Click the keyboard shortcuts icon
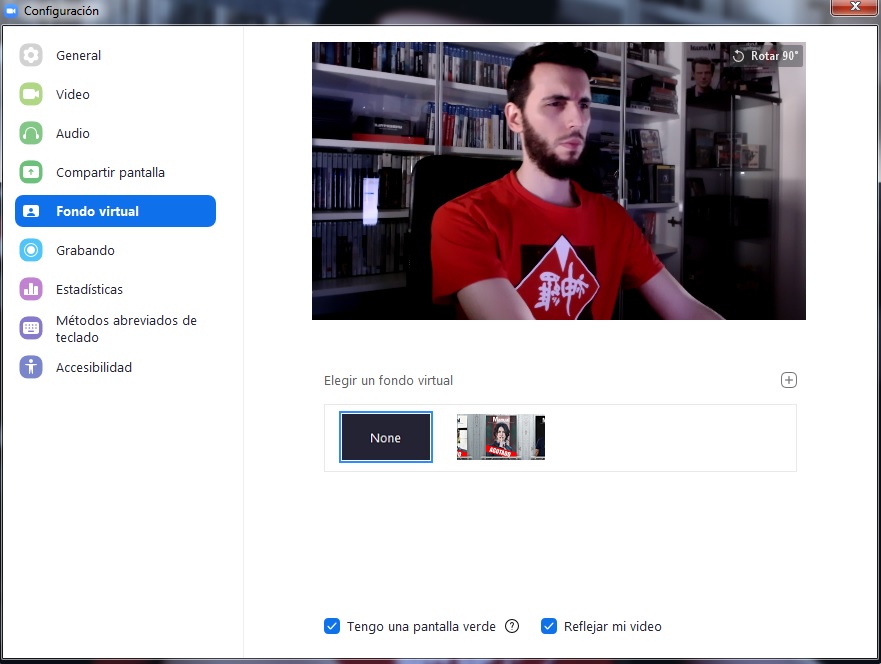 [x=31, y=329]
